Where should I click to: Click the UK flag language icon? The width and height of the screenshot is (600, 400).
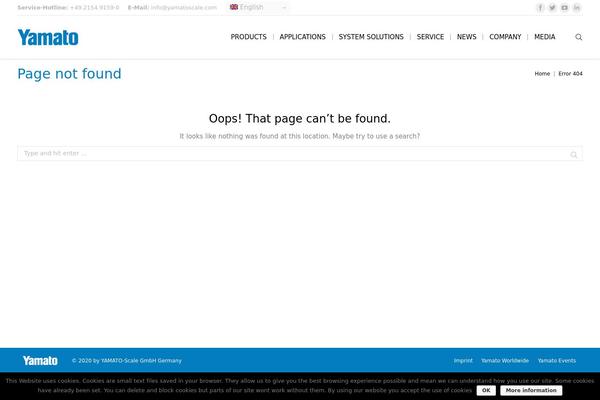point(234,7)
